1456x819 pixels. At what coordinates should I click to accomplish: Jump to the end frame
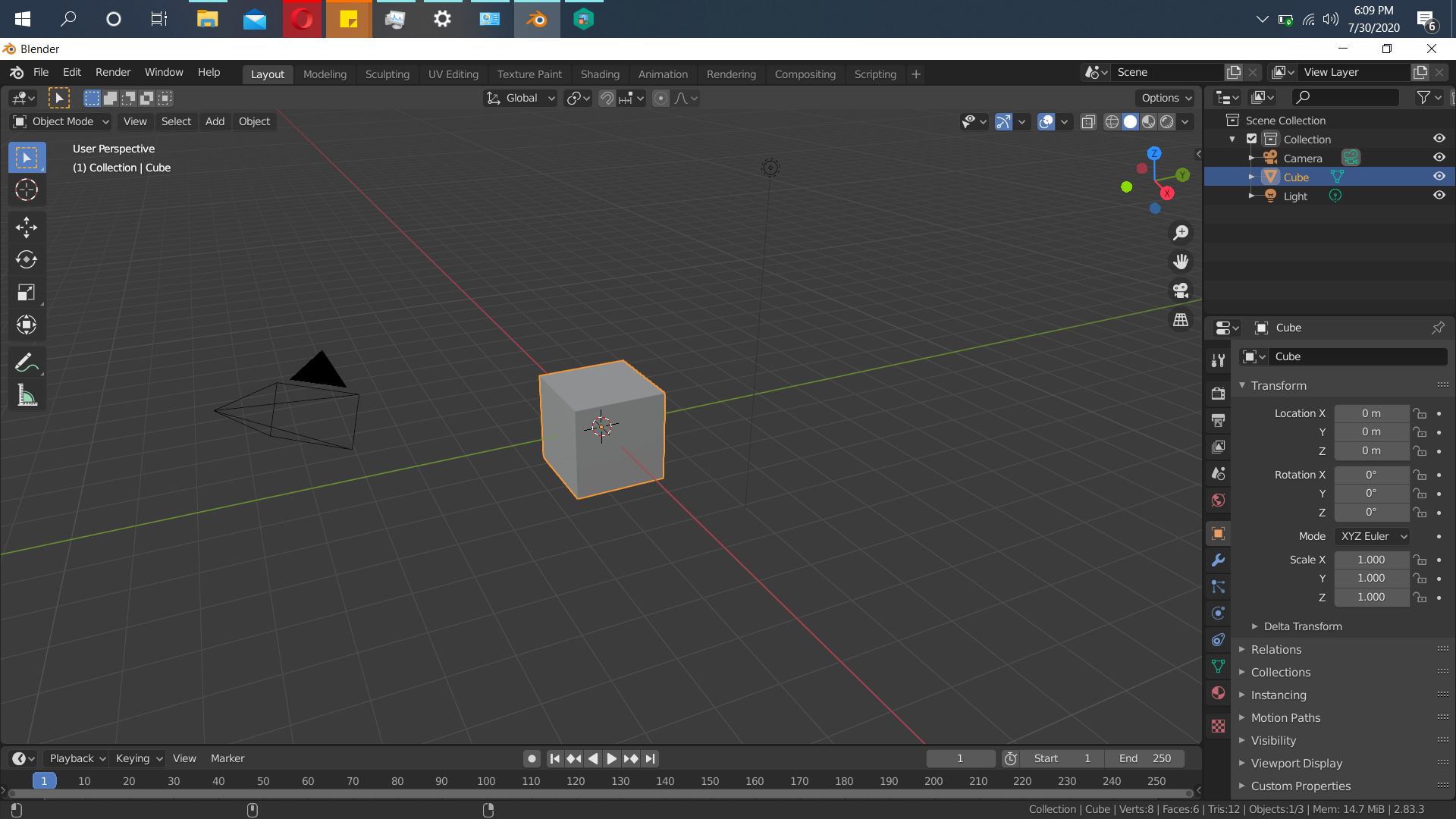click(x=650, y=758)
